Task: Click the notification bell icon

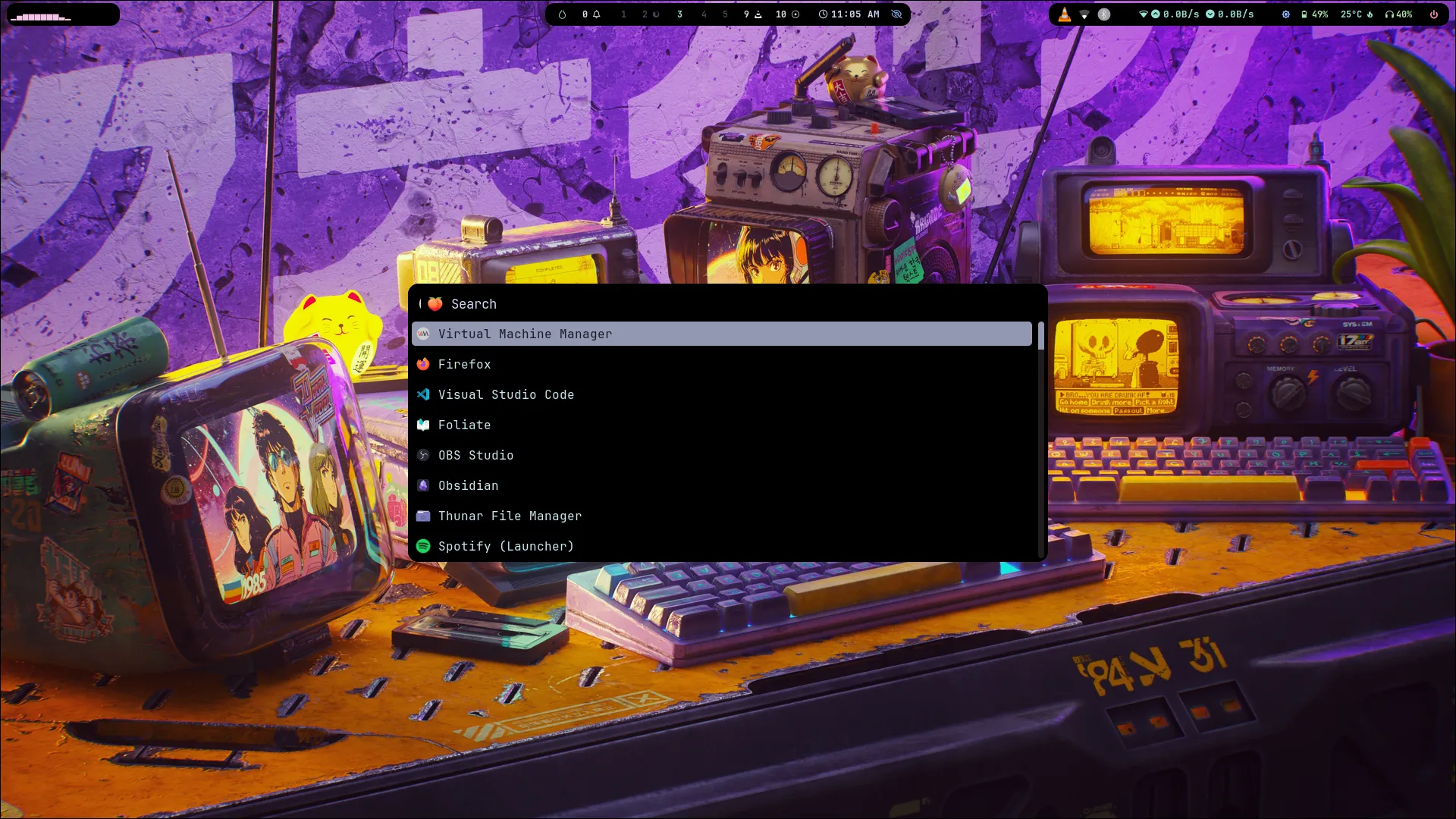Action: pos(597,14)
